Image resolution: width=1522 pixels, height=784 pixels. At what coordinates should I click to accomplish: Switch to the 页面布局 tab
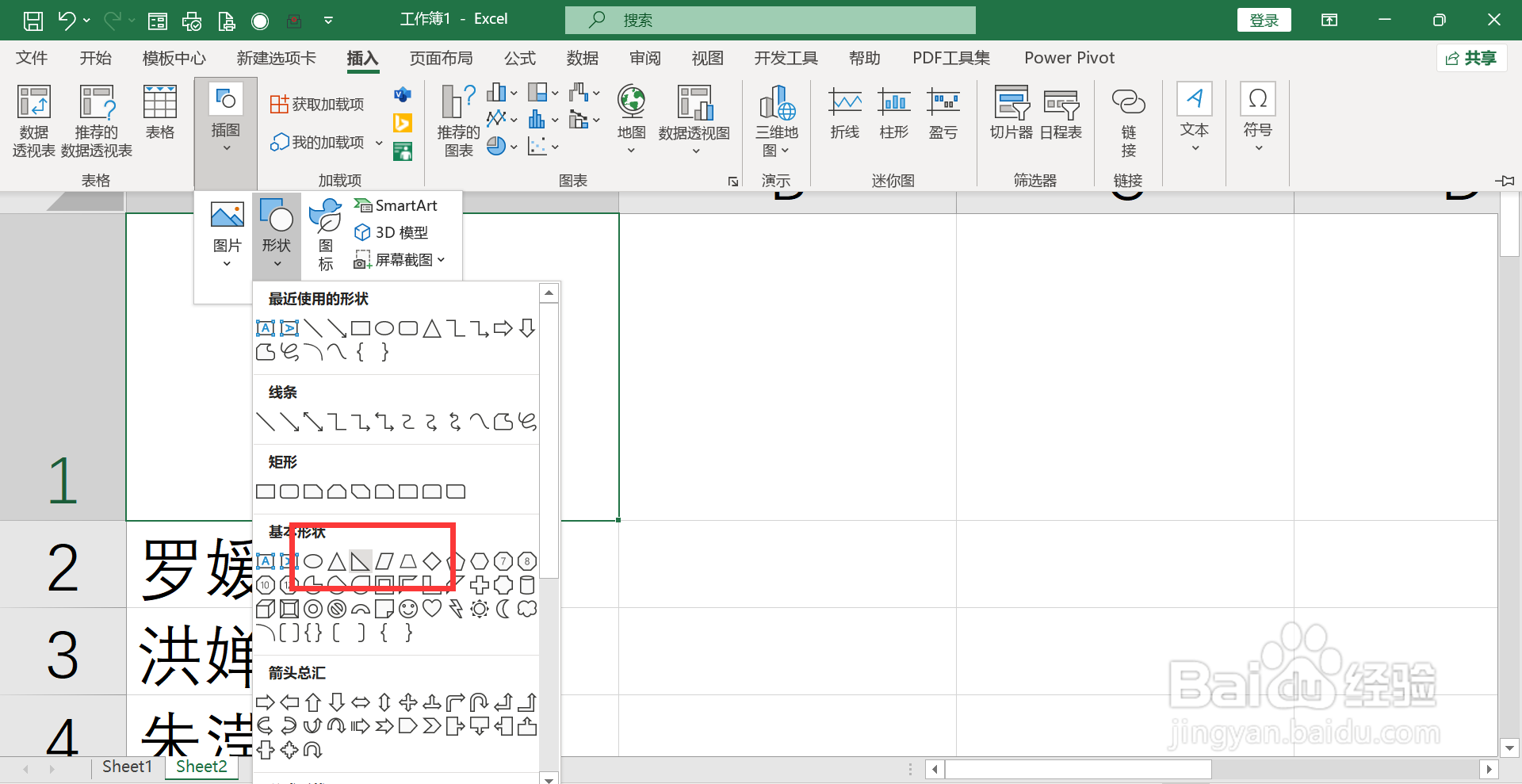point(441,58)
